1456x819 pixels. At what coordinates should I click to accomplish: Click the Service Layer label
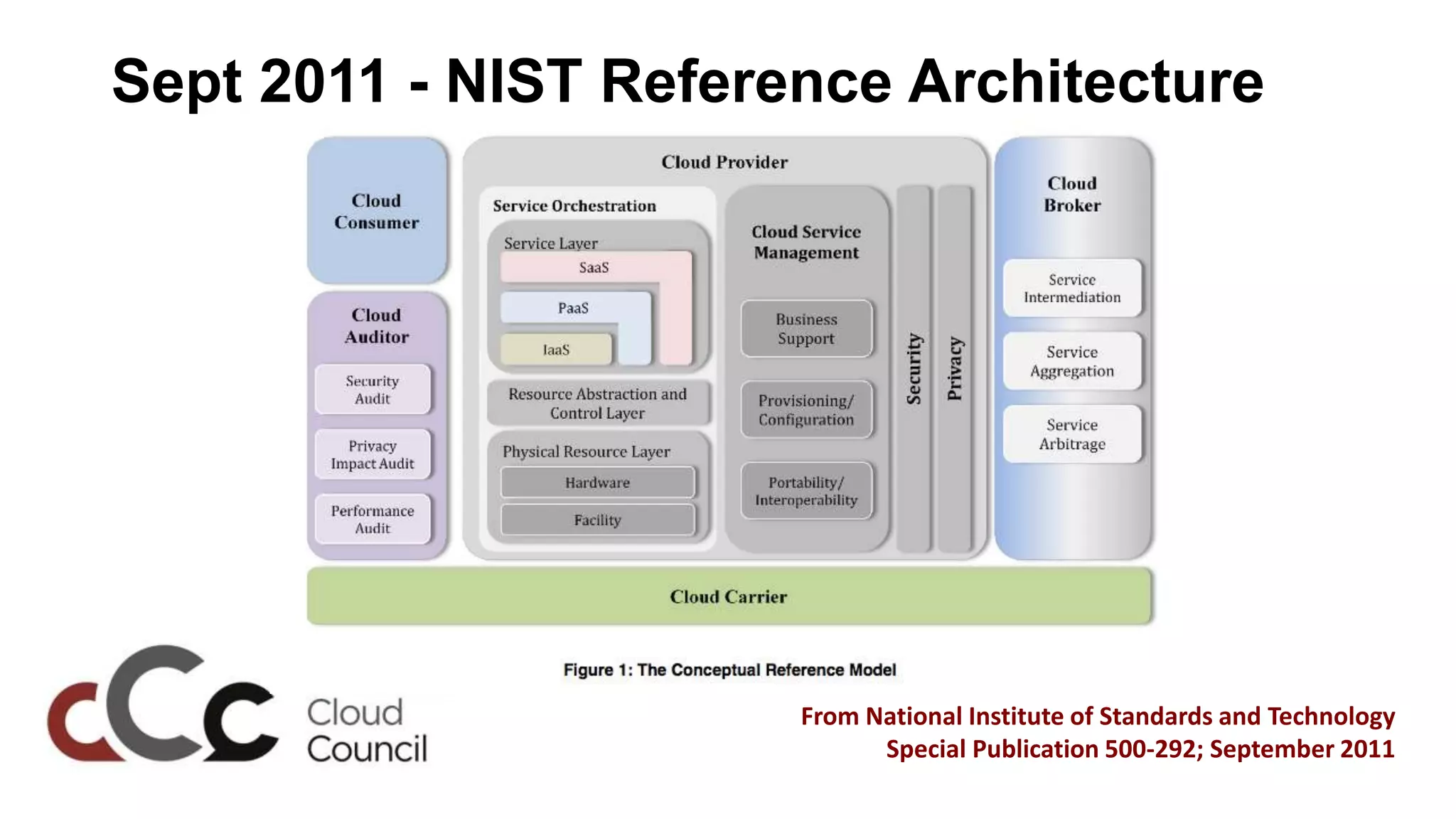pyautogui.click(x=551, y=243)
